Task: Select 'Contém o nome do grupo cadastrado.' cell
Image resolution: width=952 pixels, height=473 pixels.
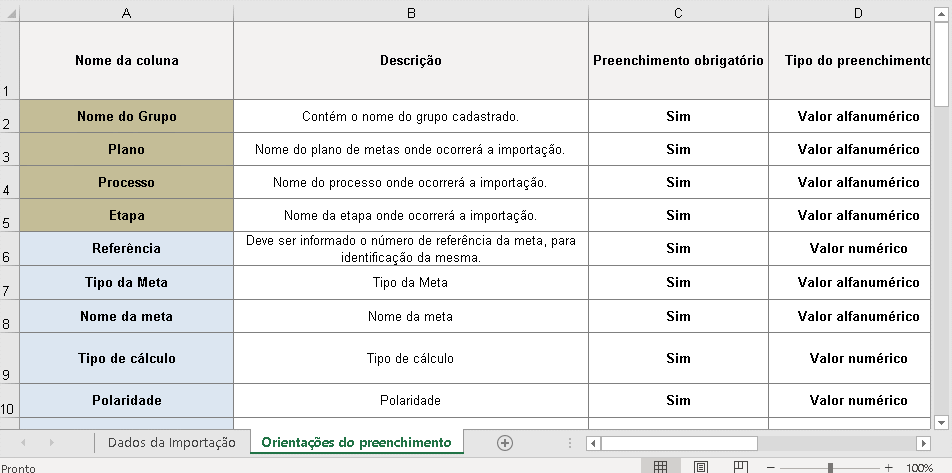Action: (x=411, y=116)
